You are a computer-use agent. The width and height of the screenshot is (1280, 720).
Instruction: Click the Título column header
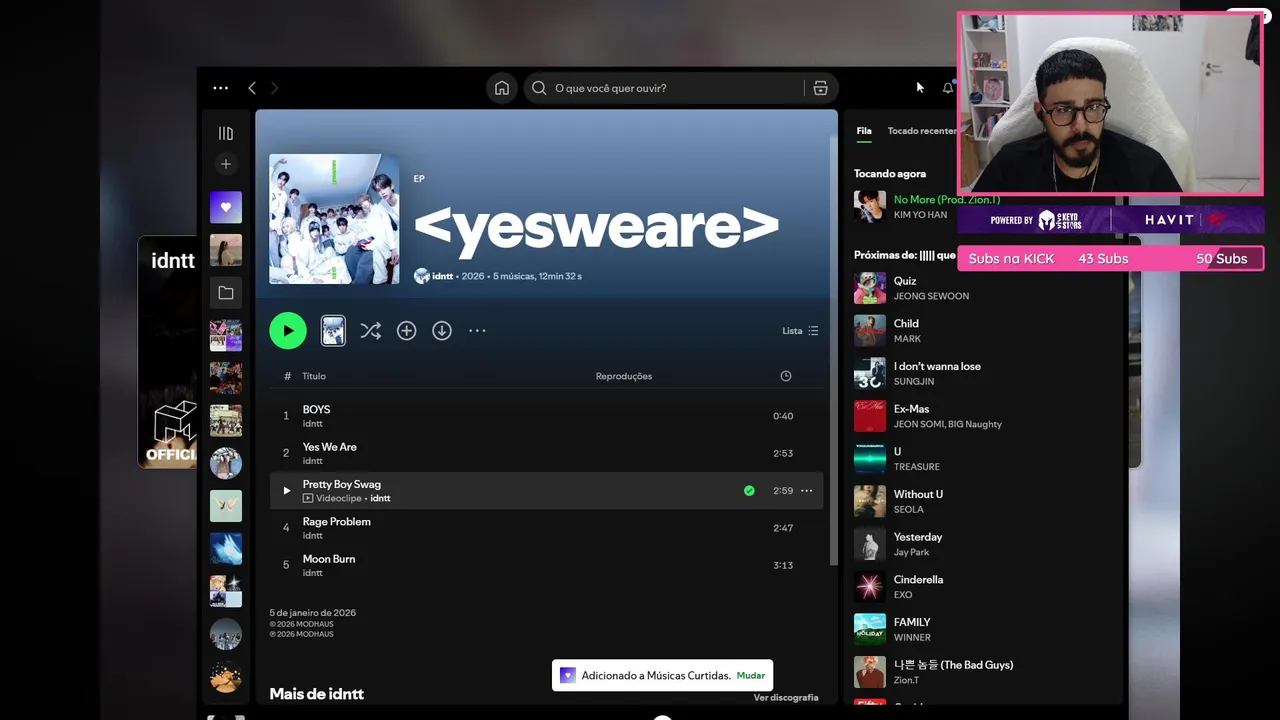314,376
